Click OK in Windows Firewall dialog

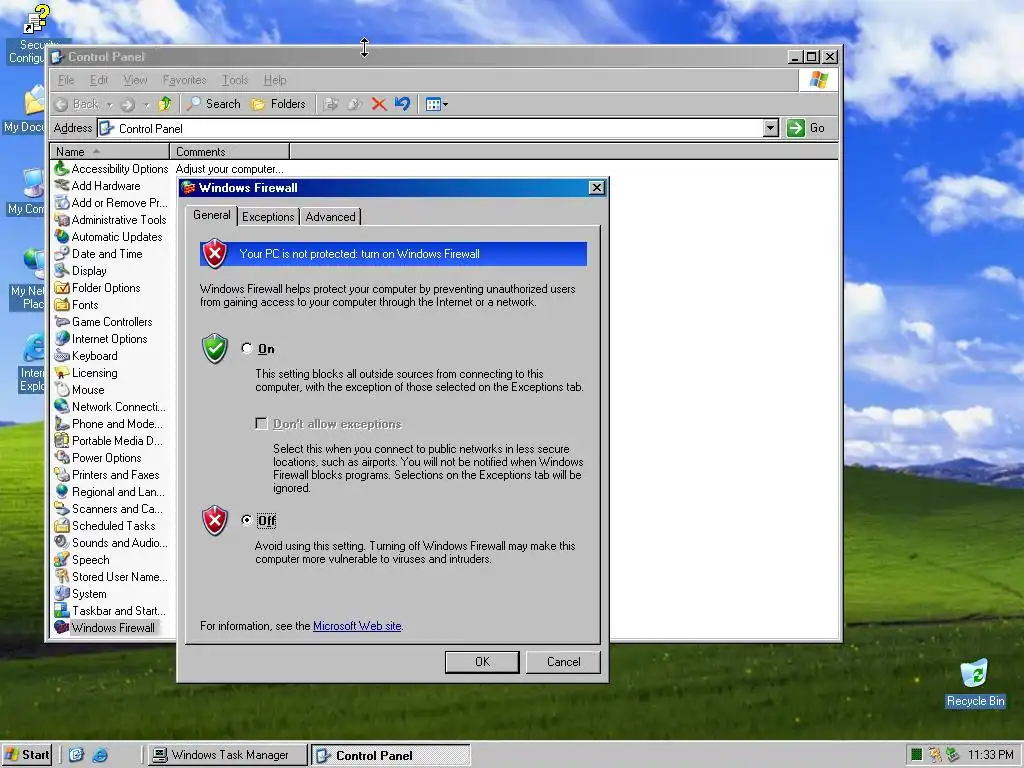tap(482, 662)
